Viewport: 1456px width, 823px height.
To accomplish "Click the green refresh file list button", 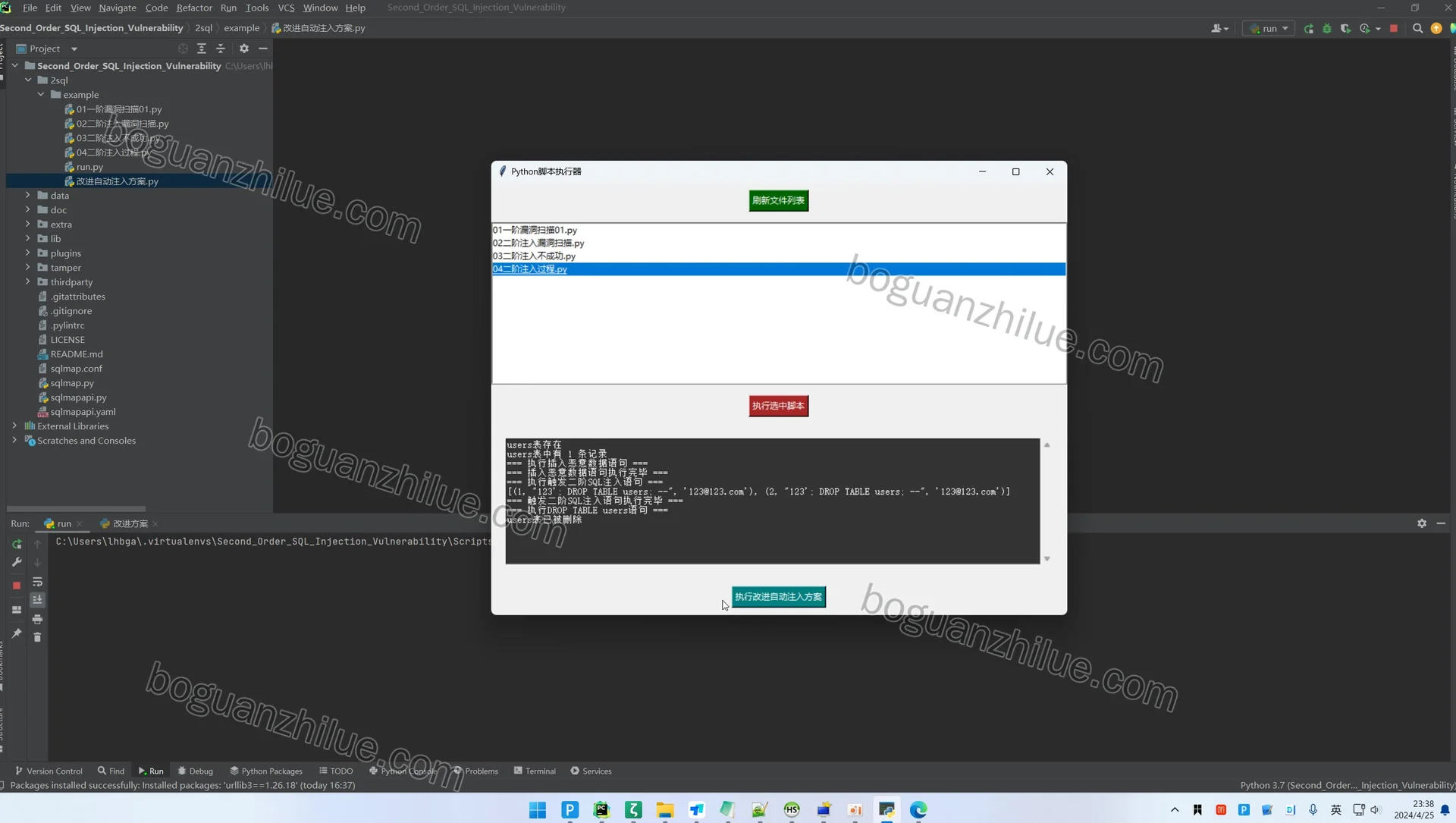I will click(x=778, y=201).
